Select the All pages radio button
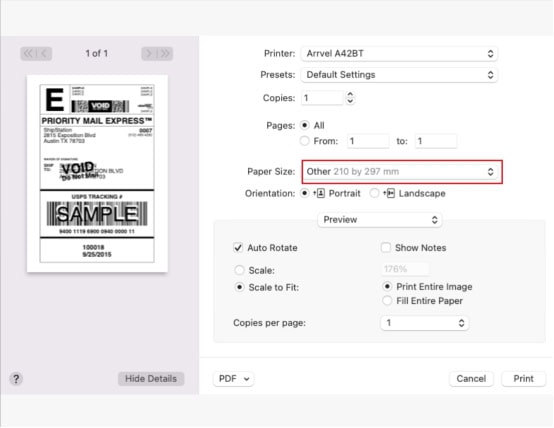554x428 pixels. click(305, 125)
